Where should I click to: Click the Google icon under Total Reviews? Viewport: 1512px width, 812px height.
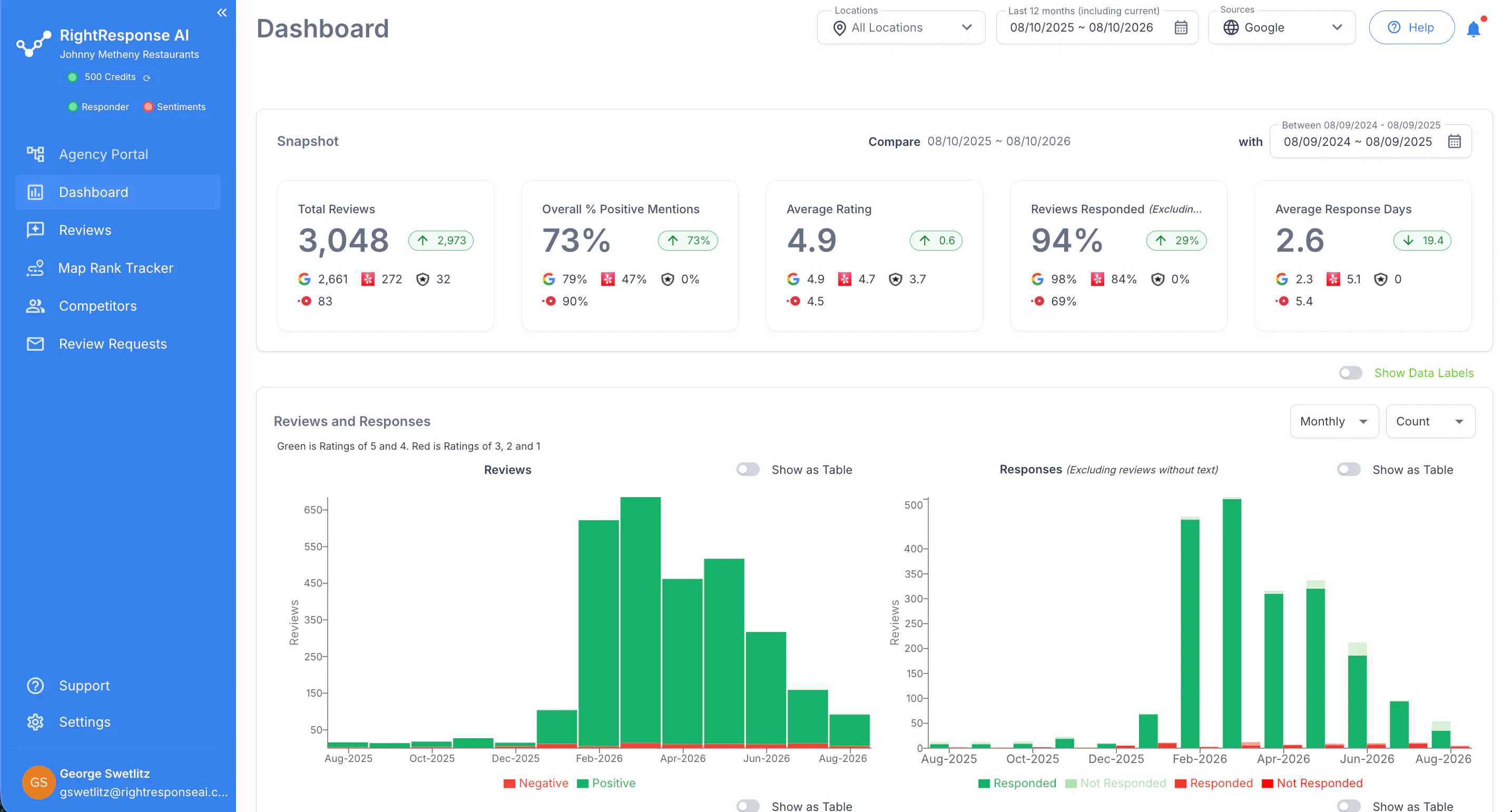pyautogui.click(x=304, y=279)
